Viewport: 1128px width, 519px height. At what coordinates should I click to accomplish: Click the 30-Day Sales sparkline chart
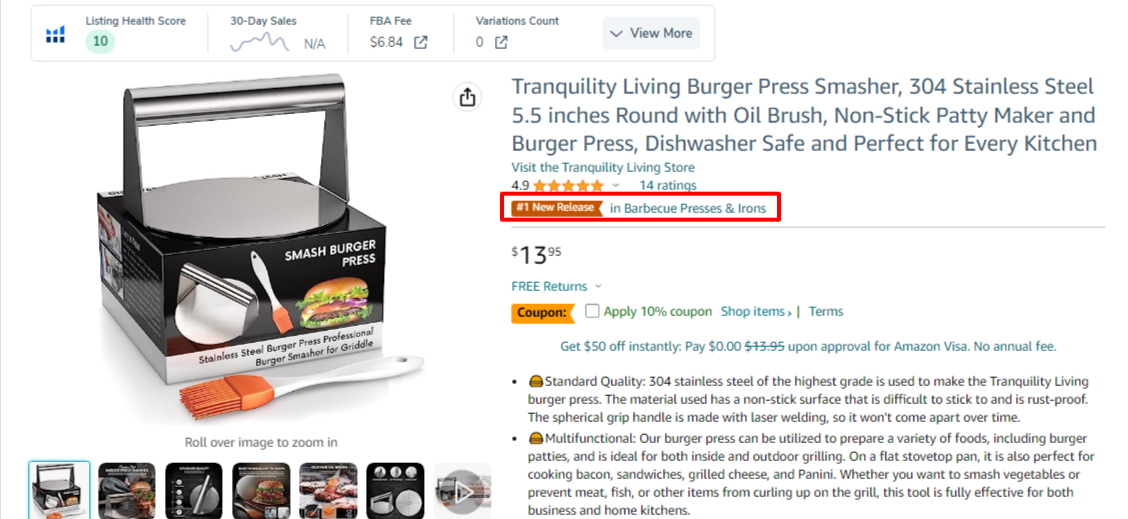[260, 43]
